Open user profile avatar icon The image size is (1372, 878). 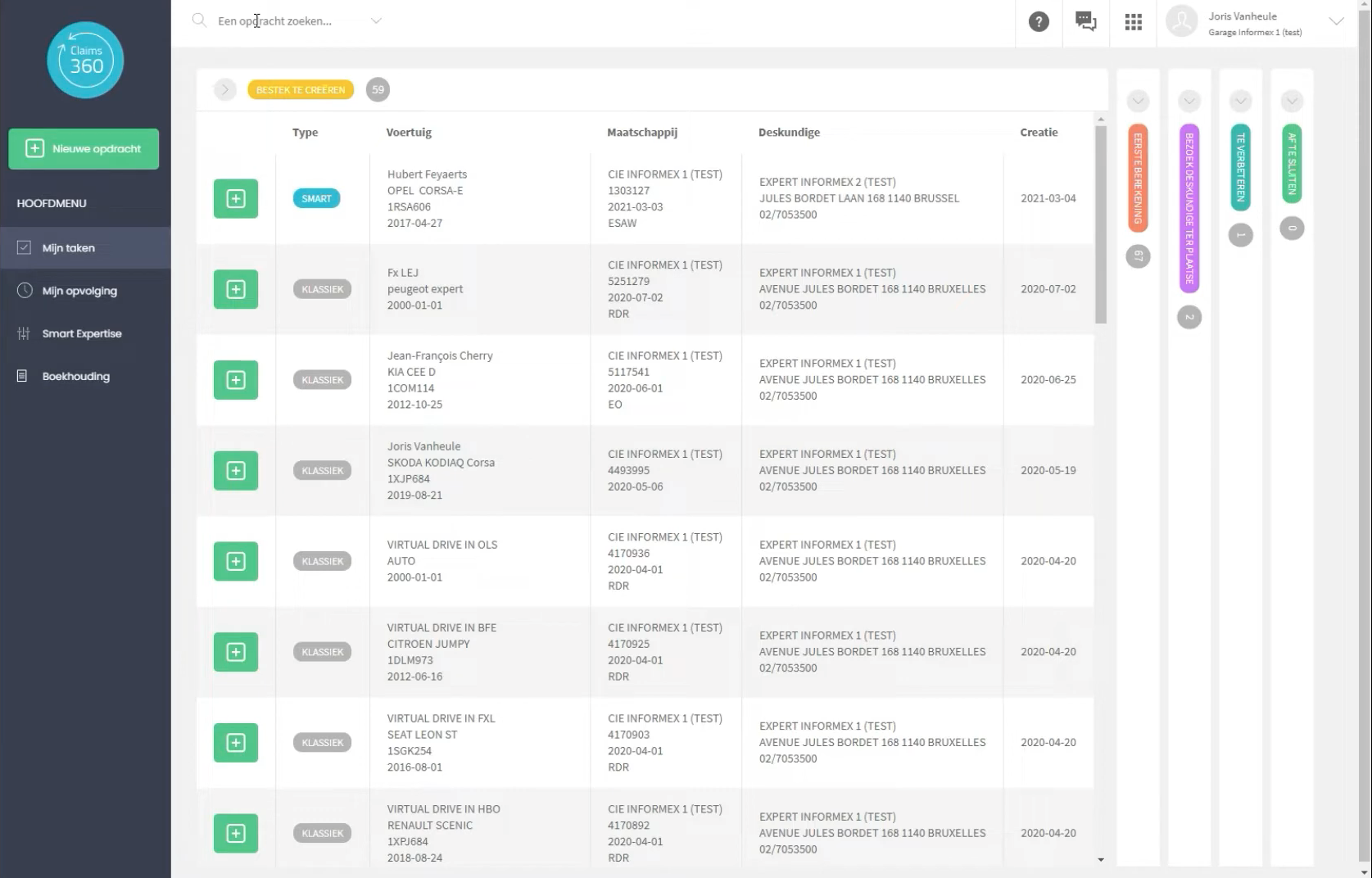pos(1181,22)
